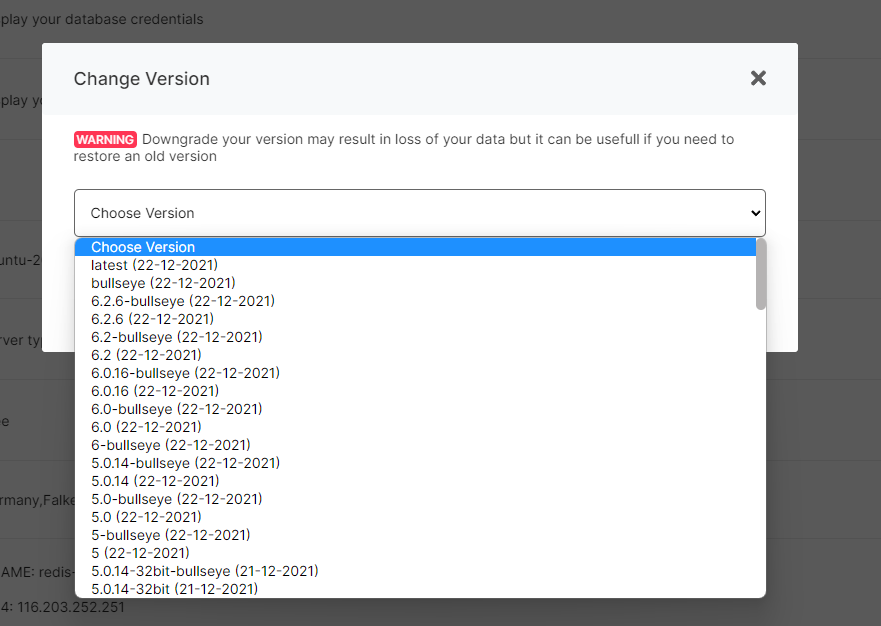Image resolution: width=881 pixels, height=626 pixels.
Task: Pick 6.0.16-bullseye (22-12-2021) from the list
Action: (185, 373)
